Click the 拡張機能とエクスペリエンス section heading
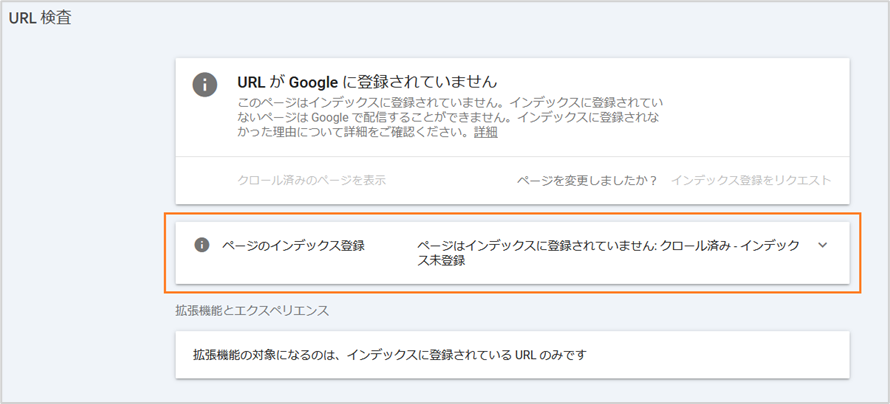The height and width of the screenshot is (404, 890). coord(253,311)
